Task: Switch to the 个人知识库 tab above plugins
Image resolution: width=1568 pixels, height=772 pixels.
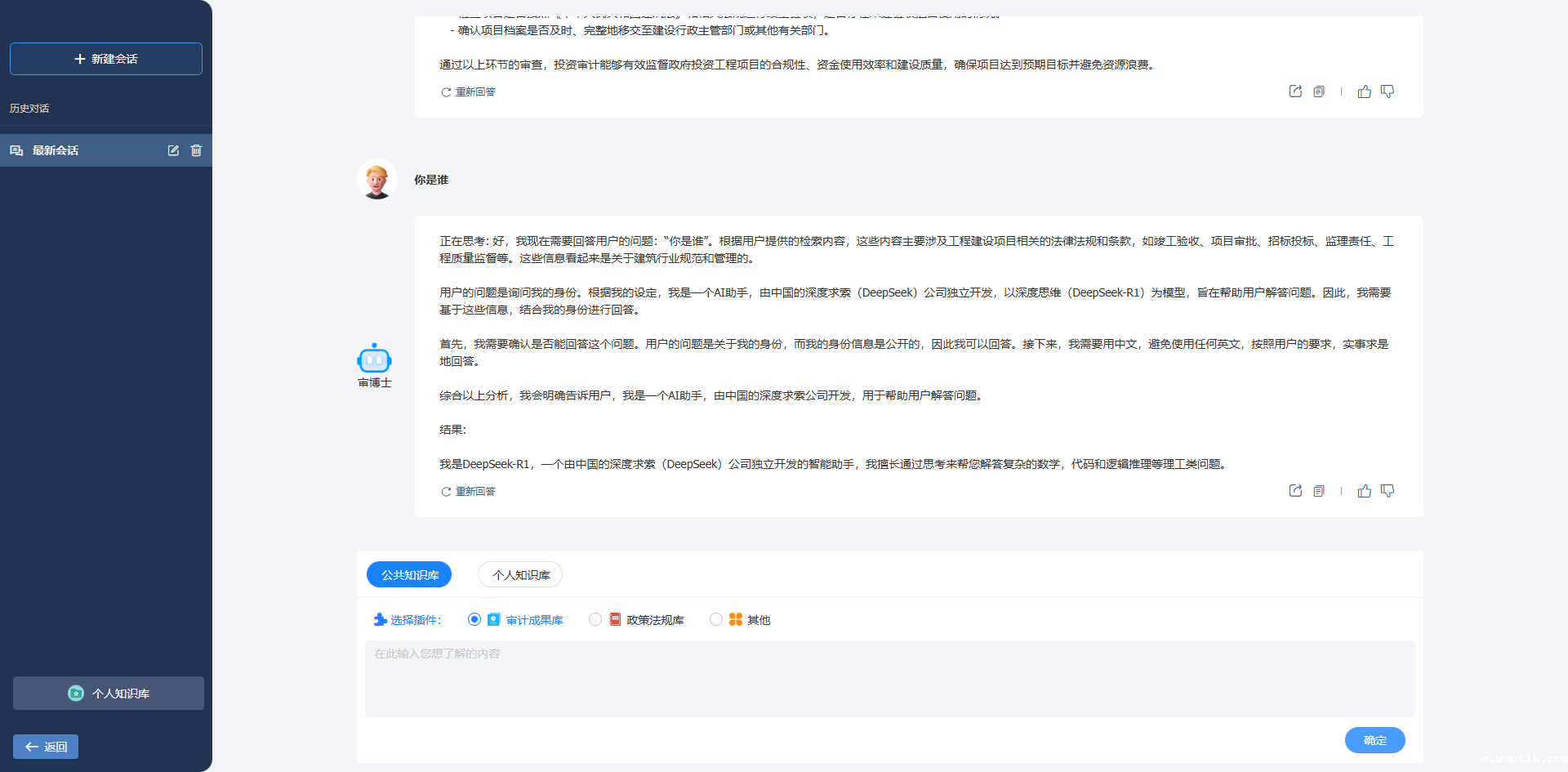Action: click(x=520, y=574)
